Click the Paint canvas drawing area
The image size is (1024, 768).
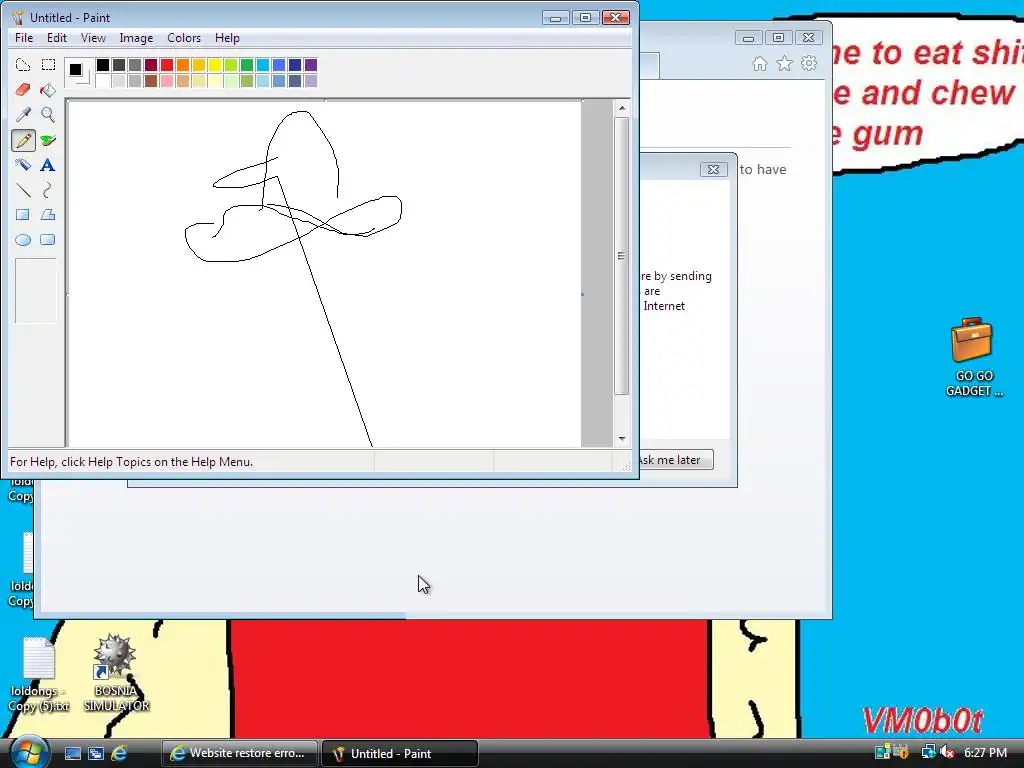(x=325, y=274)
